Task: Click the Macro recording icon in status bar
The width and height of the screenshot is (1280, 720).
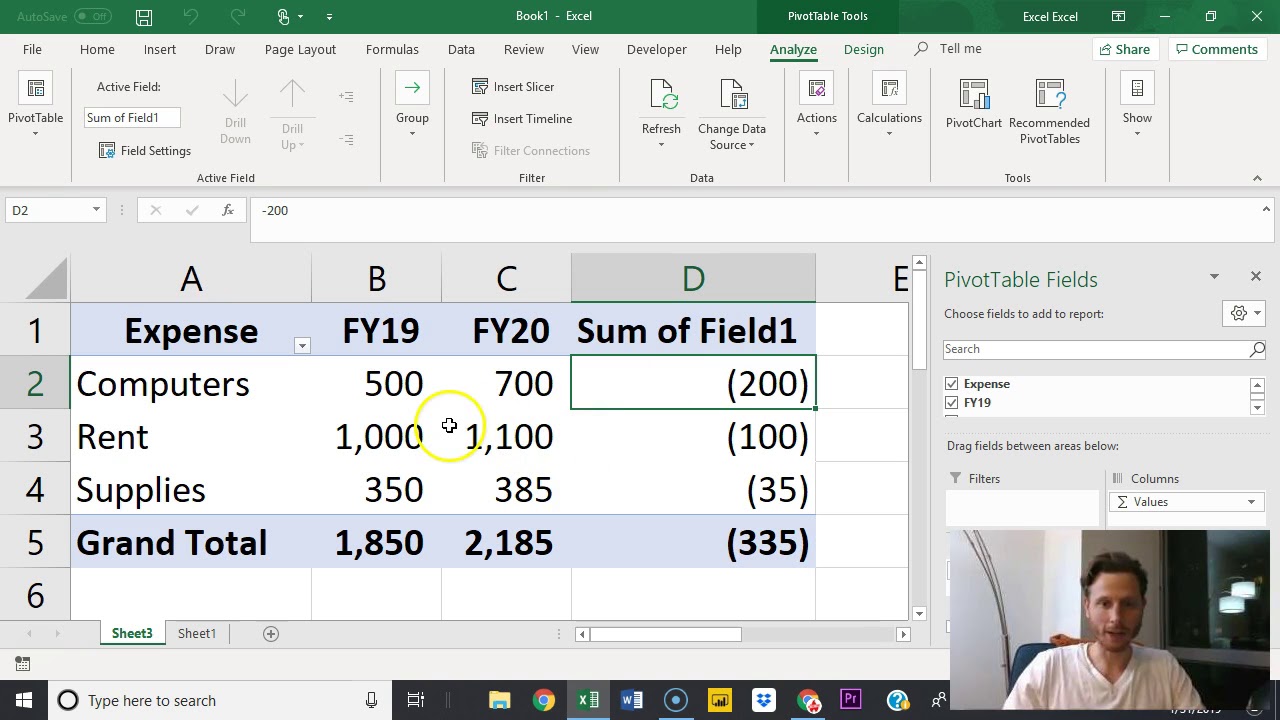Action: pos(23,664)
